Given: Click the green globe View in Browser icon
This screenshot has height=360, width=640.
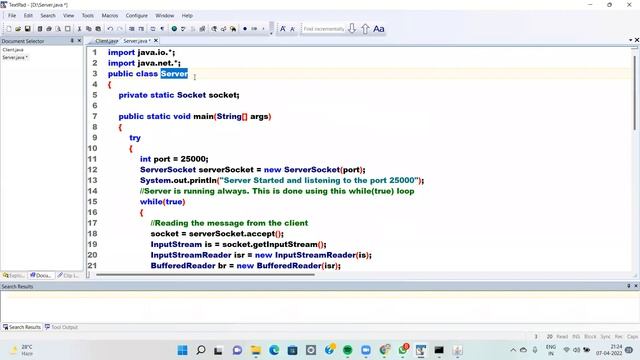Looking at the screenshot, I should (174, 29).
